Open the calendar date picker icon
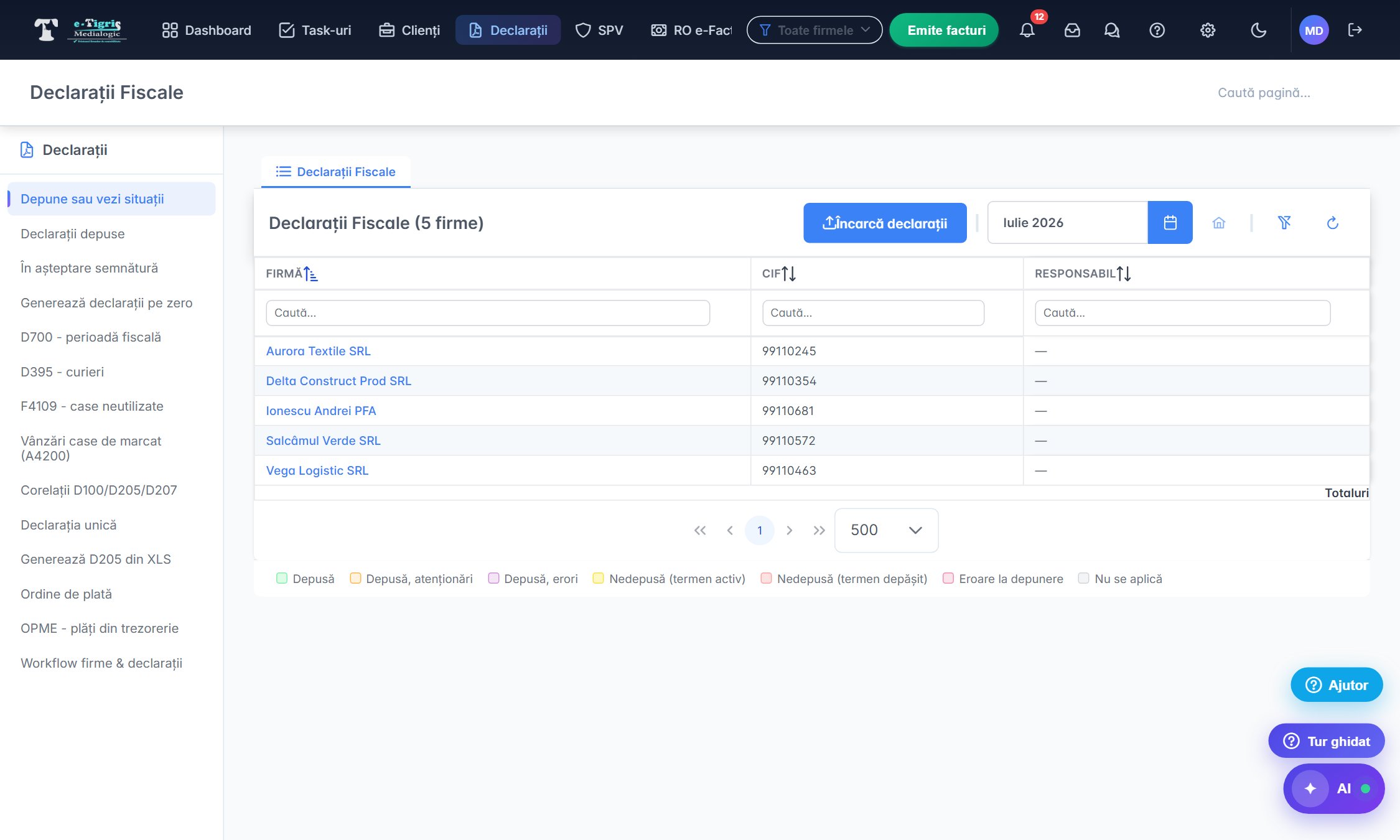The image size is (1400, 840). tap(1170, 222)
